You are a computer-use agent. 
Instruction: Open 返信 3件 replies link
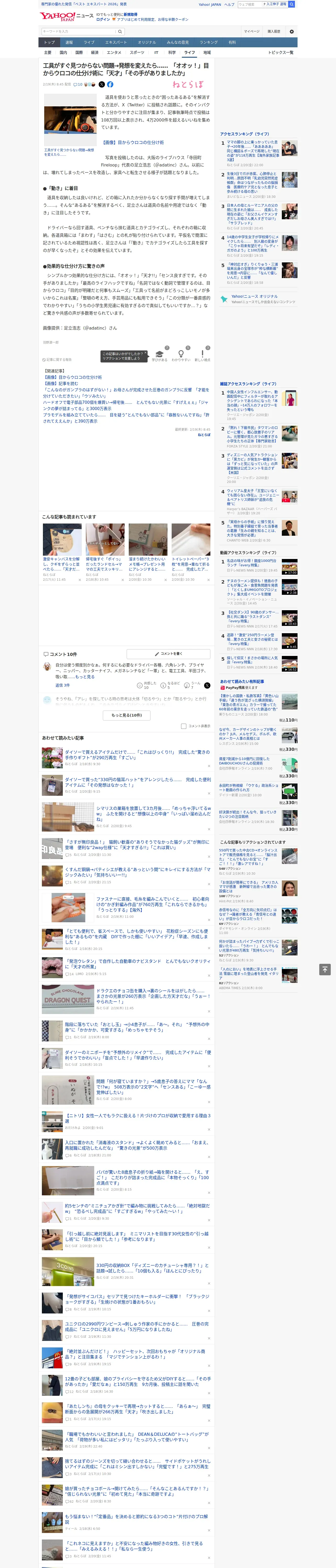(x=63, y=685)
